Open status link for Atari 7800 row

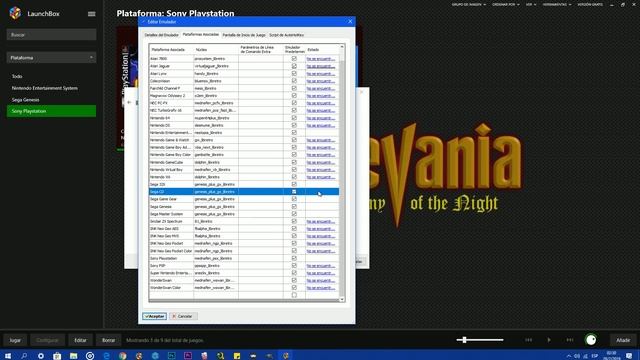point(321,59)
